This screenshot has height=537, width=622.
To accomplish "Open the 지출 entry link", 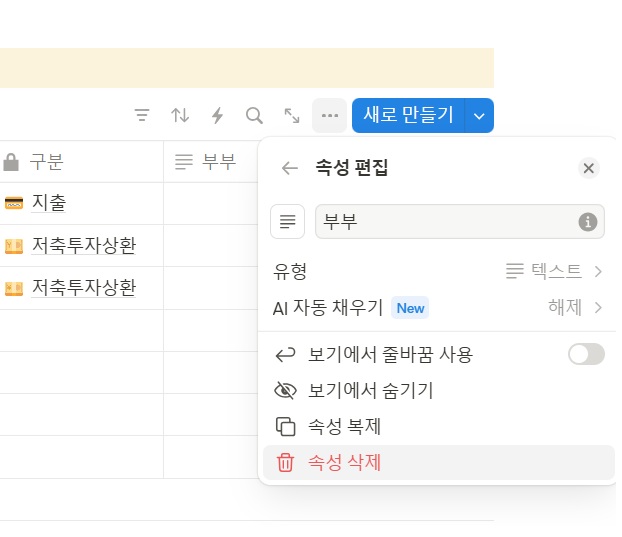I will click(49, 203).
